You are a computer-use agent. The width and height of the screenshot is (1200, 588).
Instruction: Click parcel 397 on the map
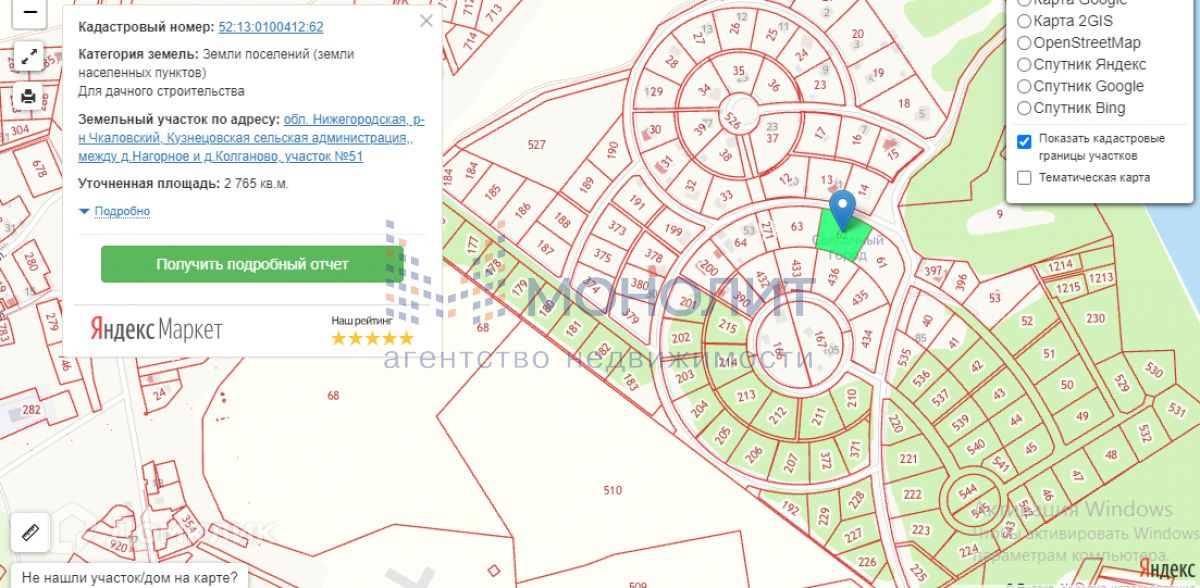click(x=933, y=272)
